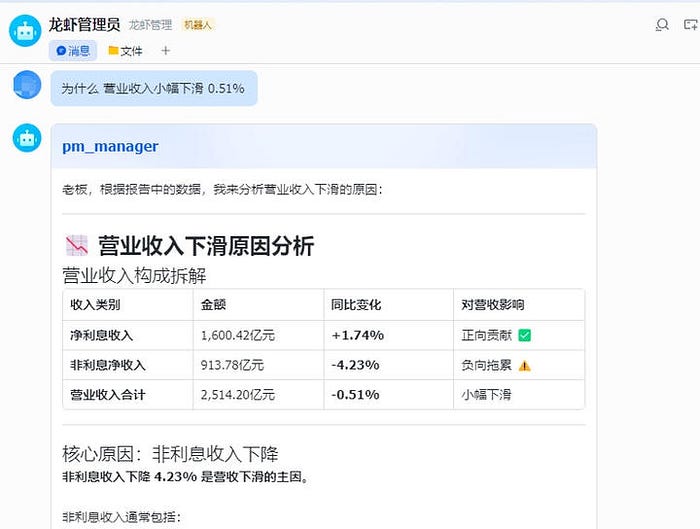This screenshot has width=700, height=529.
Task: Click the 龙虾管理员 robot avatar in header
Action: click(x=25, y=31)
